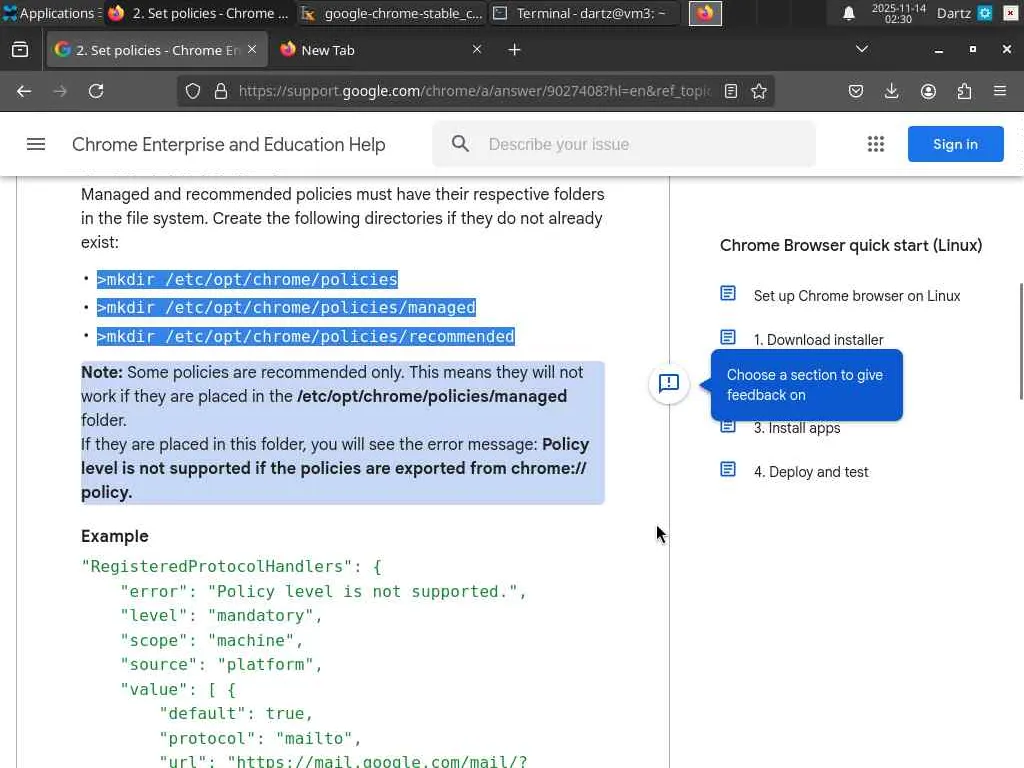
Task: Click the "RegisteredProtocolHandlers" code line
Action: (231, 566)
